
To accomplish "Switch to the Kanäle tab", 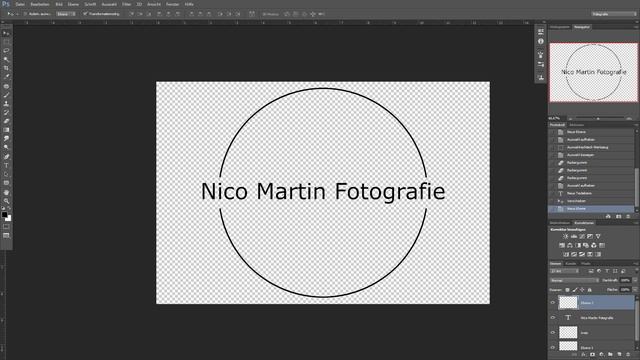I will [571, 264].
